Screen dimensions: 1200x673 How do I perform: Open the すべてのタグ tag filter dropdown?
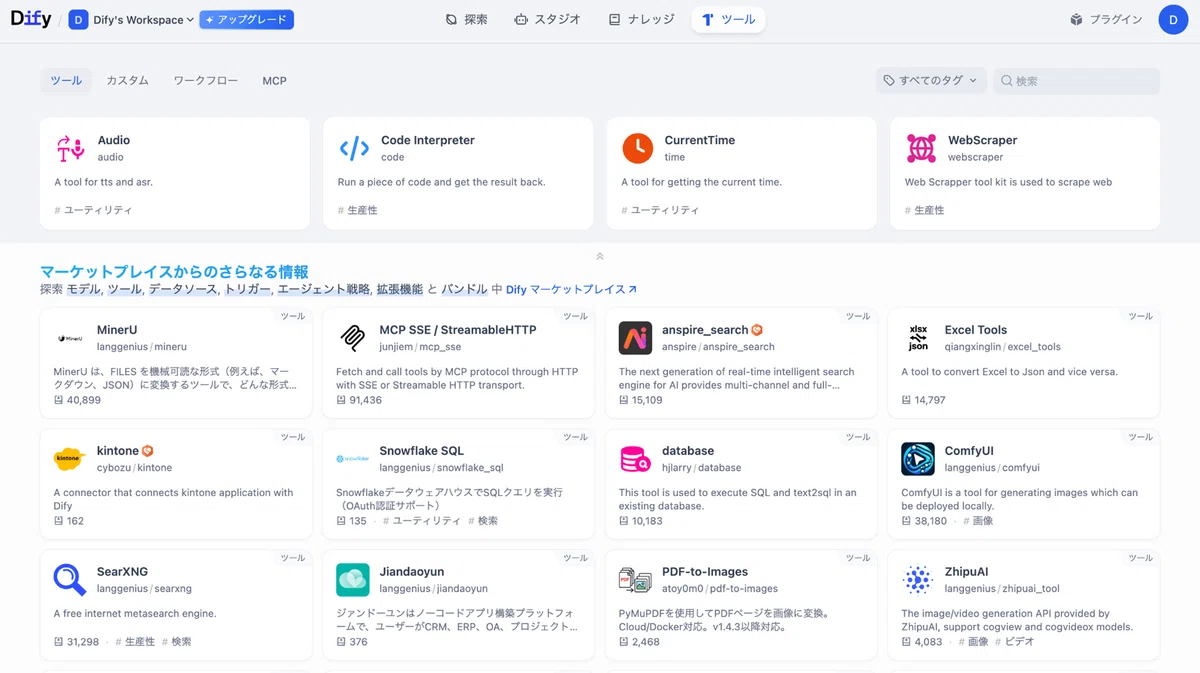[x=931, y=81]
